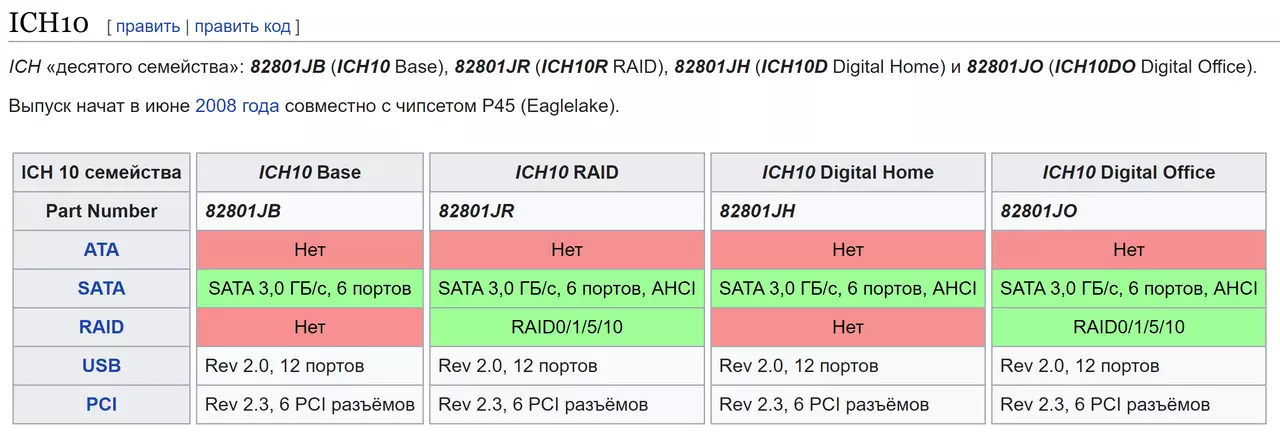Click "ICH10DO" in the intro paragraph

(x=1096, y=67)
